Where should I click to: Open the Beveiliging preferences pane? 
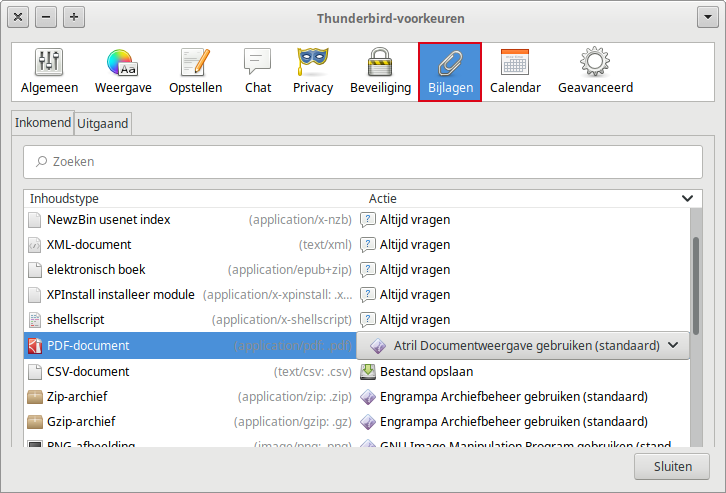[381, 72]
